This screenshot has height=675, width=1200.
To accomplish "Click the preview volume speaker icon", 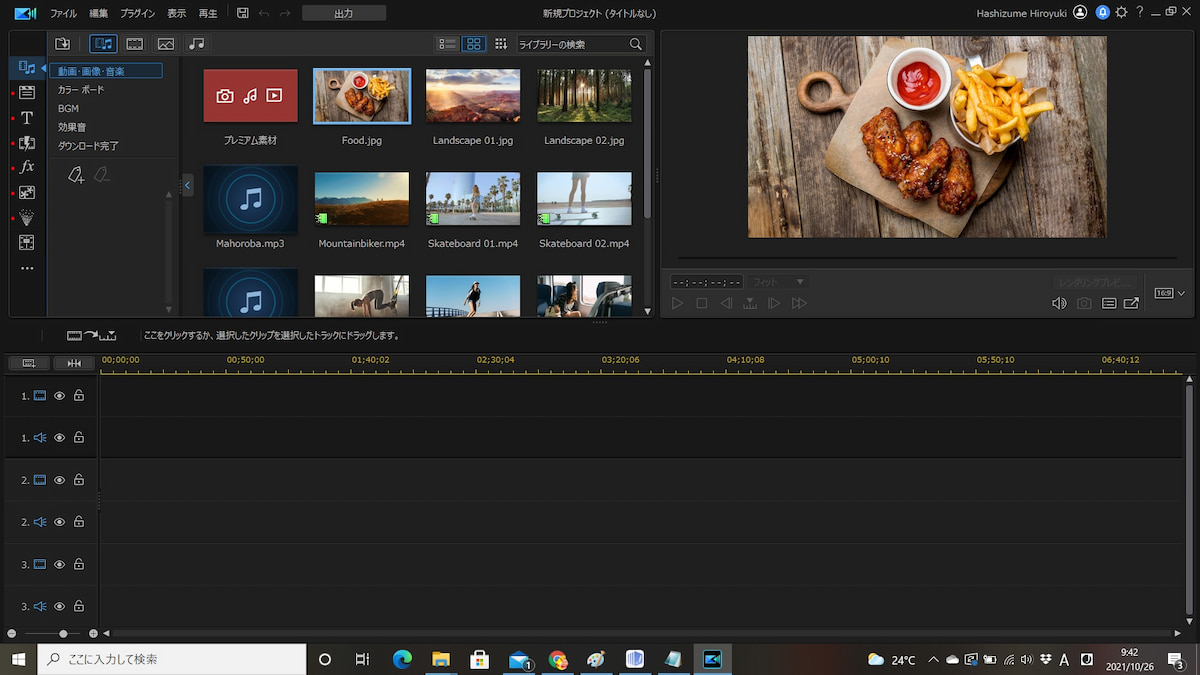I will tap(1059, 303).
